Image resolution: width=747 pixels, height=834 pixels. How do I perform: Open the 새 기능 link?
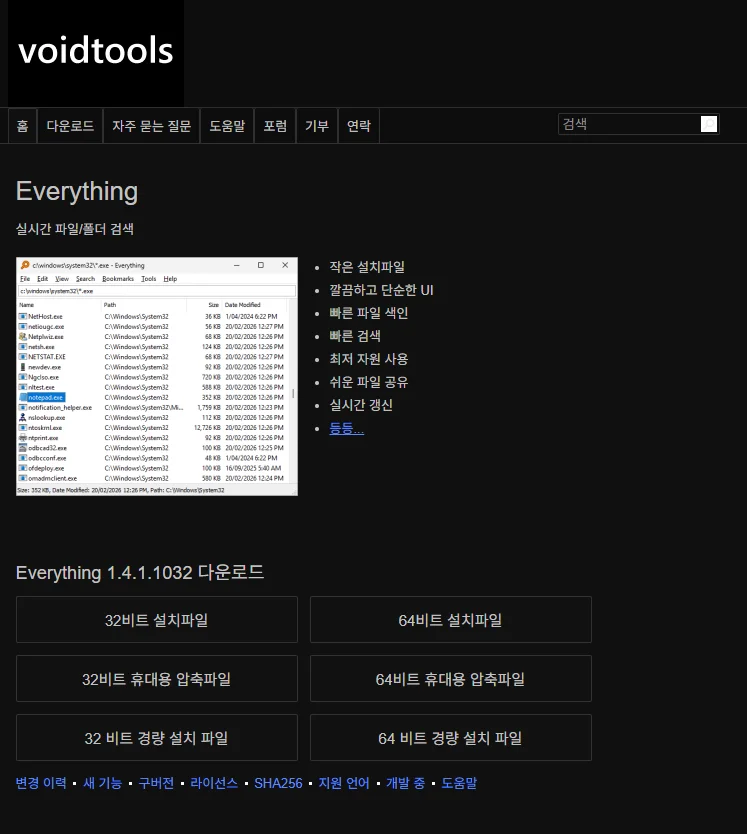click(x=103, y=783)
